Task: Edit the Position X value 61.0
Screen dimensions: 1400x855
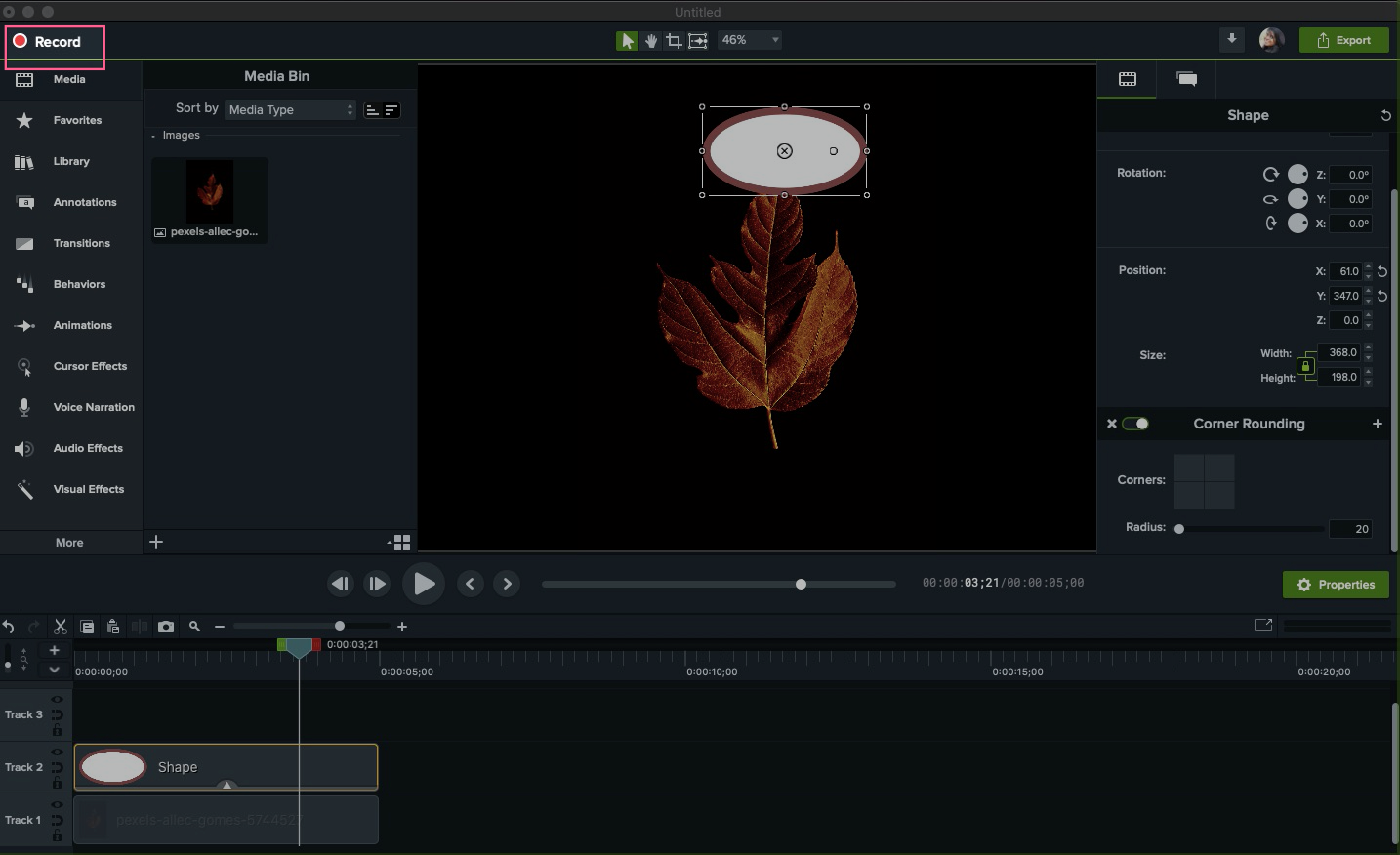Action: tap(1345, 271)
